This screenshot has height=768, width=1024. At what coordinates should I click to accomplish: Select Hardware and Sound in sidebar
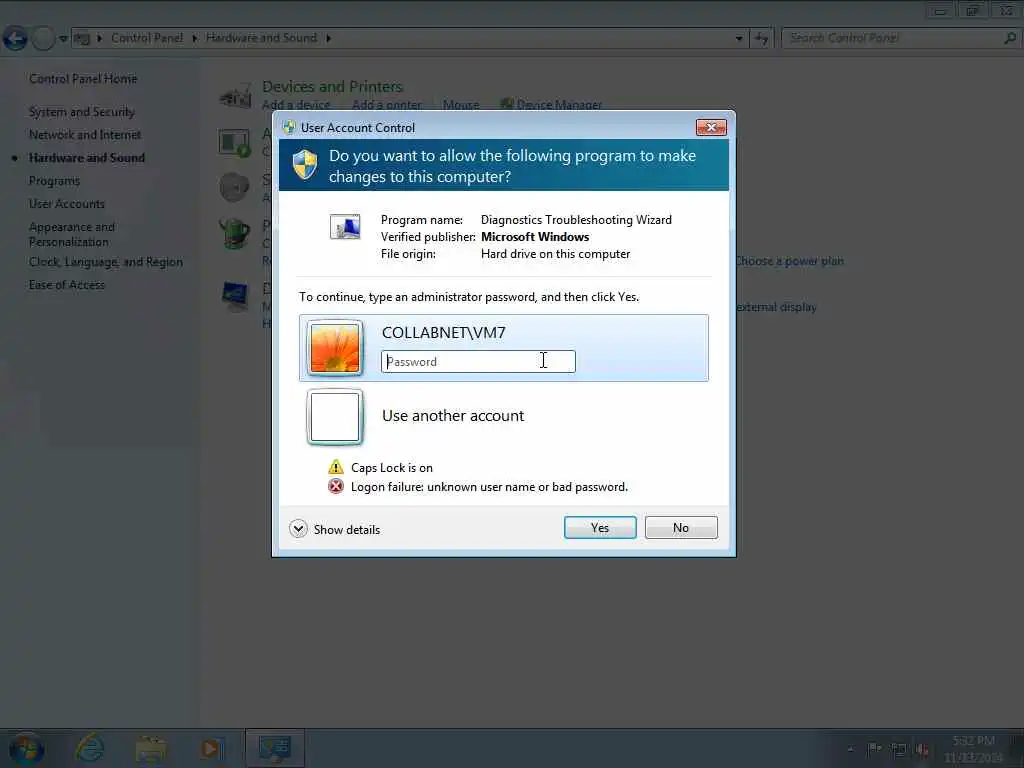point(87,158)
